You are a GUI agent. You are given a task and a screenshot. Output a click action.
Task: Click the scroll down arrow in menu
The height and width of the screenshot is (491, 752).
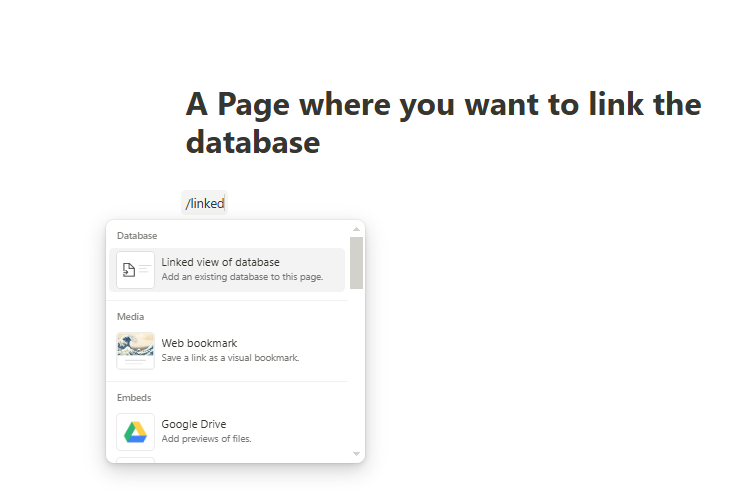click(356, 454)
